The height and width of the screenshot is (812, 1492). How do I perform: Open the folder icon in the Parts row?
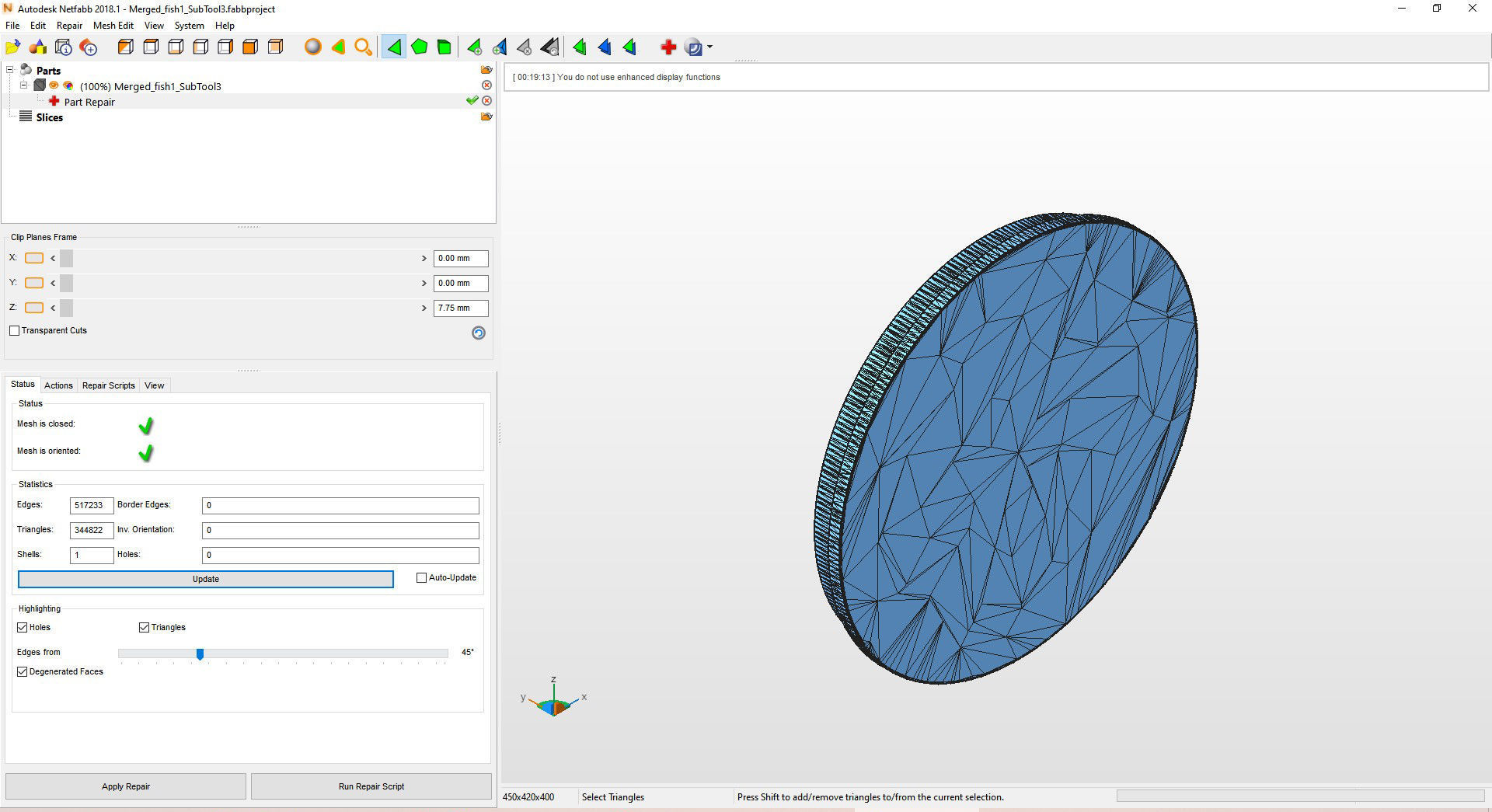point(486,70)
